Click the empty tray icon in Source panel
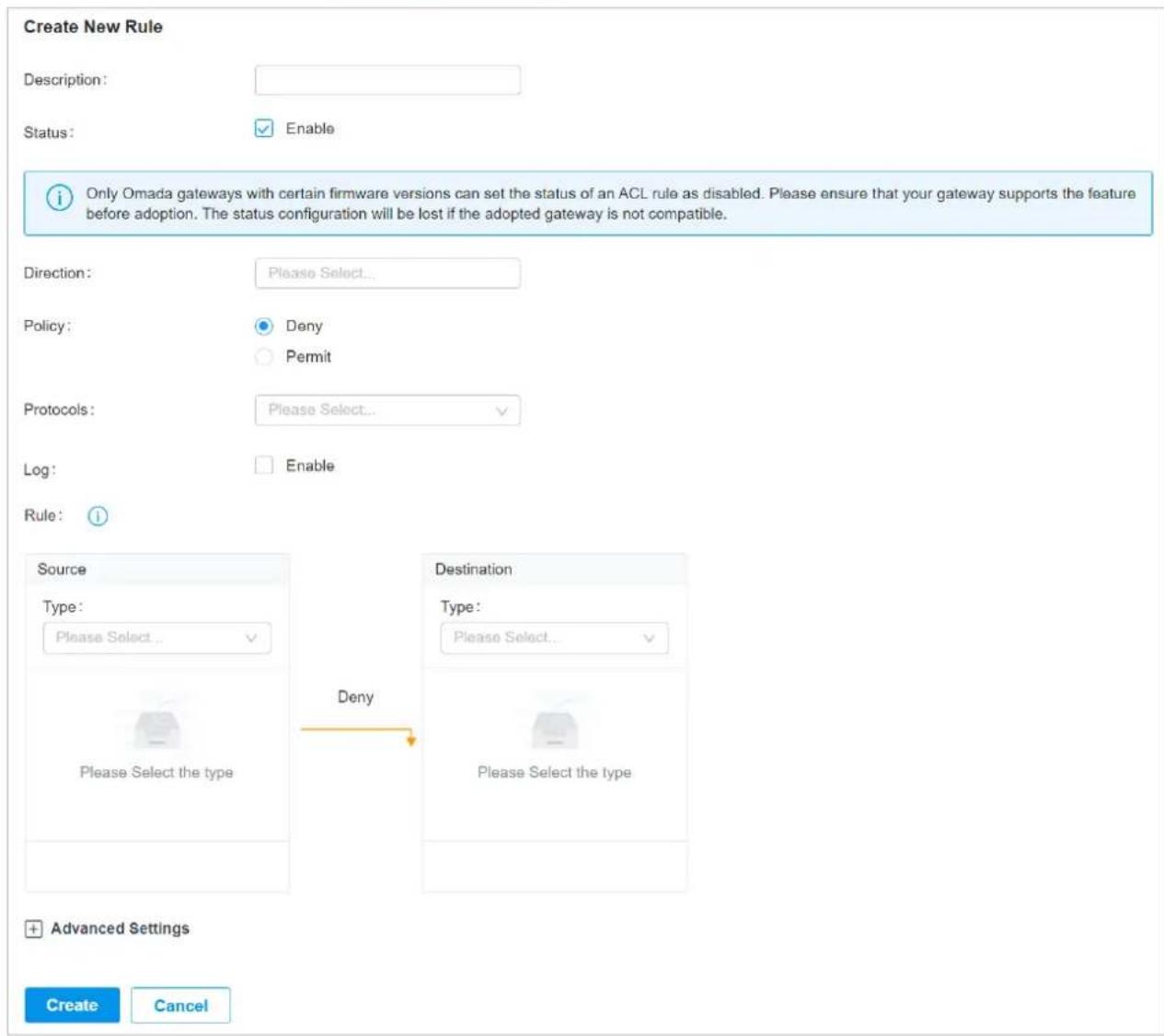The height and width of the screenshot is (1036, 1164). point(157,726)
